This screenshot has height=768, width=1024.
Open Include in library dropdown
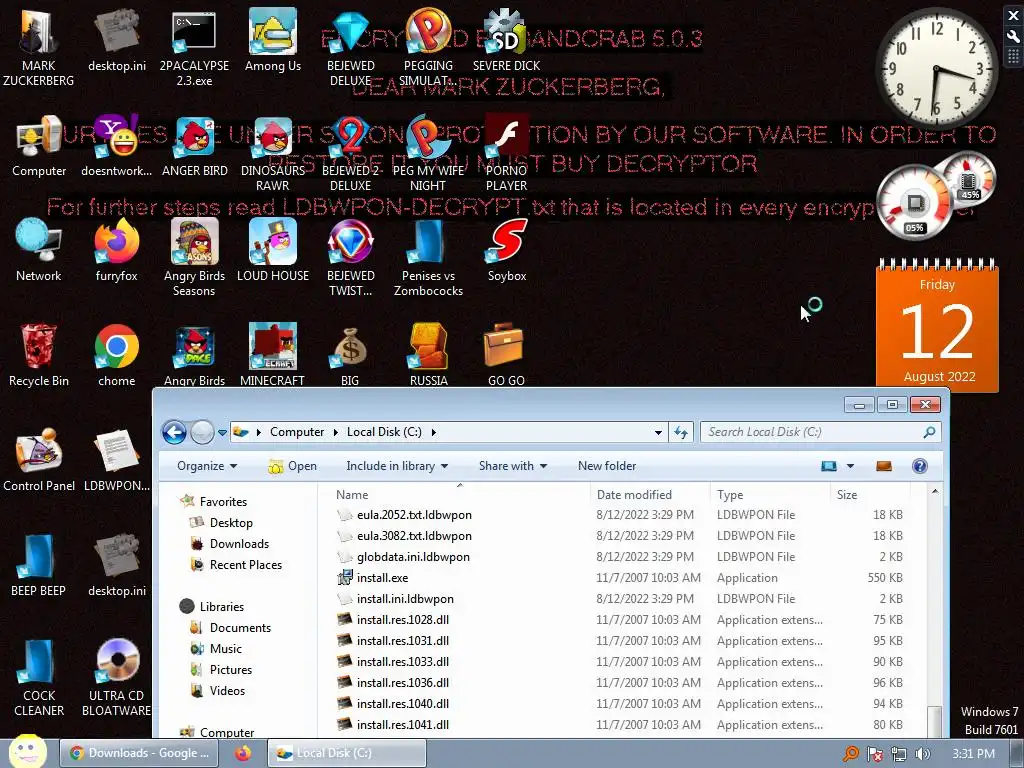point(397,466)
